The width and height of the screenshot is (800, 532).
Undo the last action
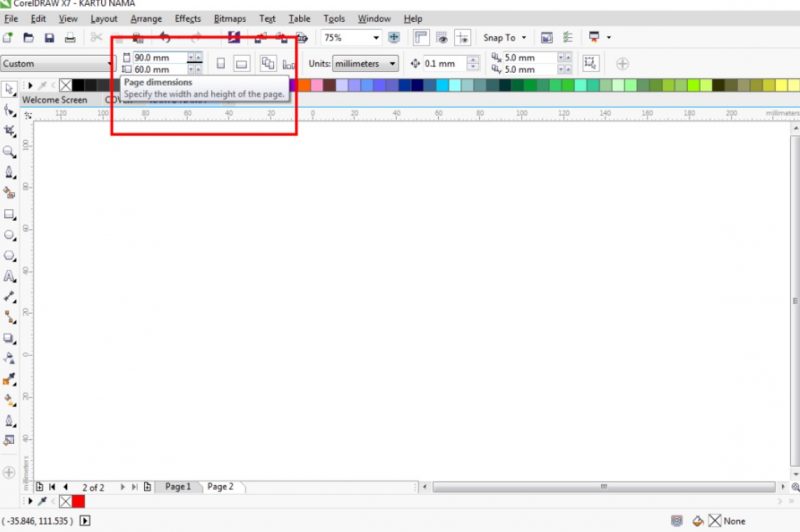click(165, 37)
